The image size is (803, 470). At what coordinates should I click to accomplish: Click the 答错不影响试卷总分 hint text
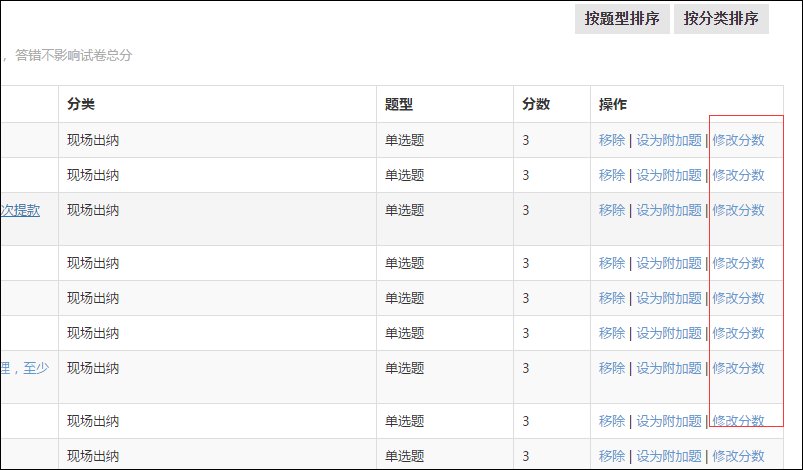click(74, 55)
